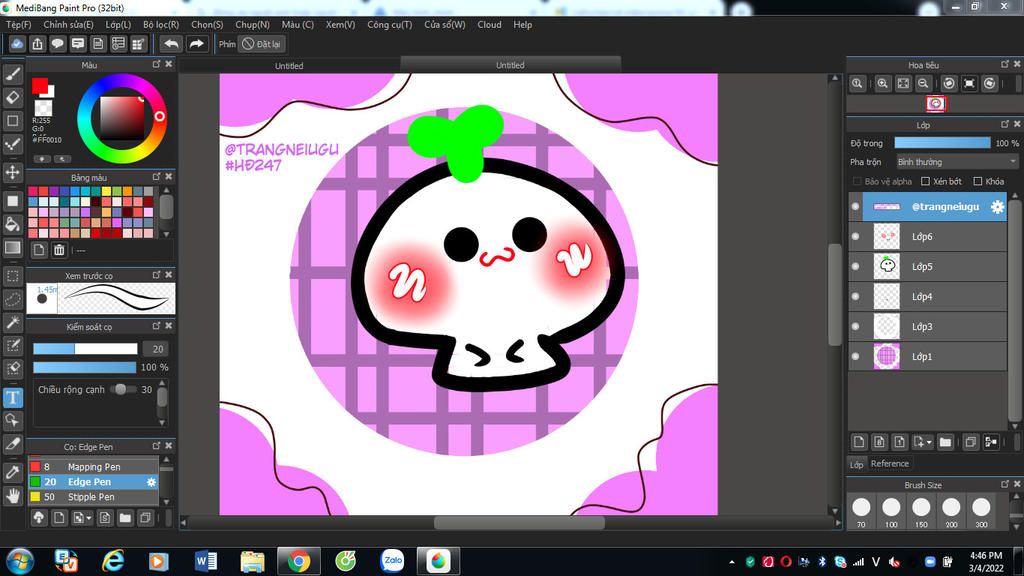Select the Magic Wand tool

tap(12, 322)
